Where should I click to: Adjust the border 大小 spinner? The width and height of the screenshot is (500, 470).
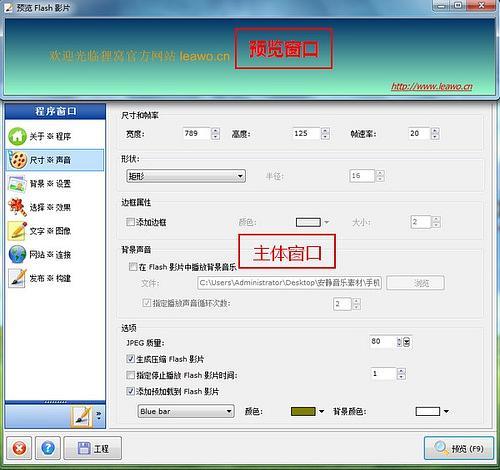pos(436,222)
